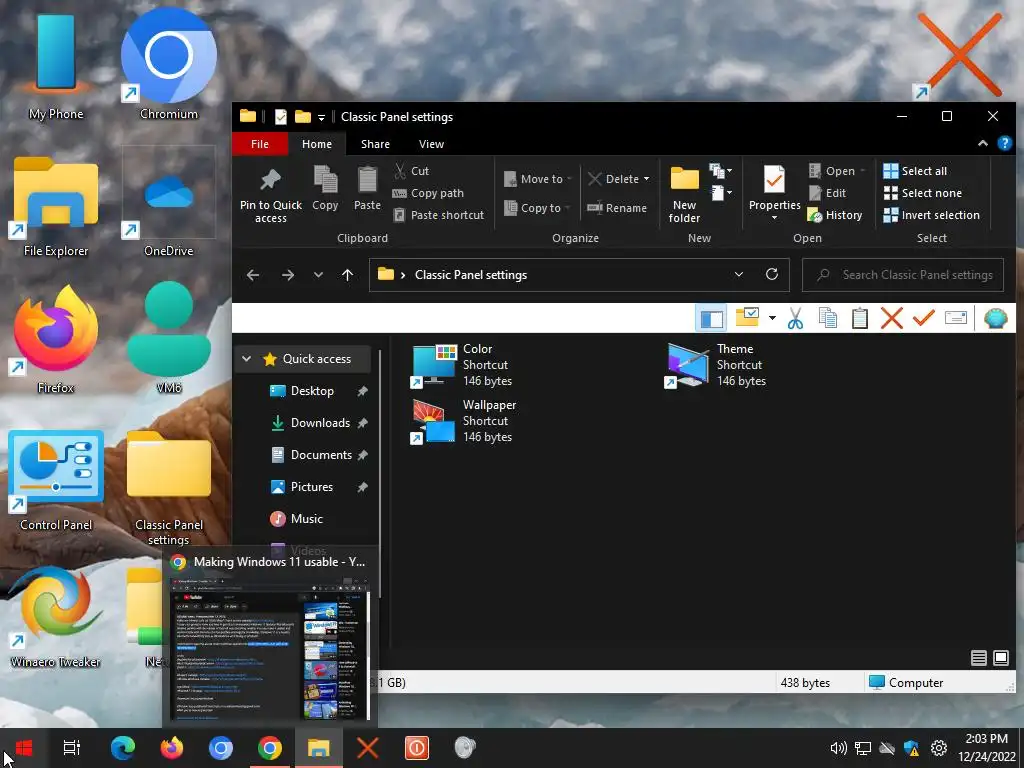This screenshot has height=768, width=1024.
Task: Toggle the navigation pane toolbar icon
Action: coord(711,318)
